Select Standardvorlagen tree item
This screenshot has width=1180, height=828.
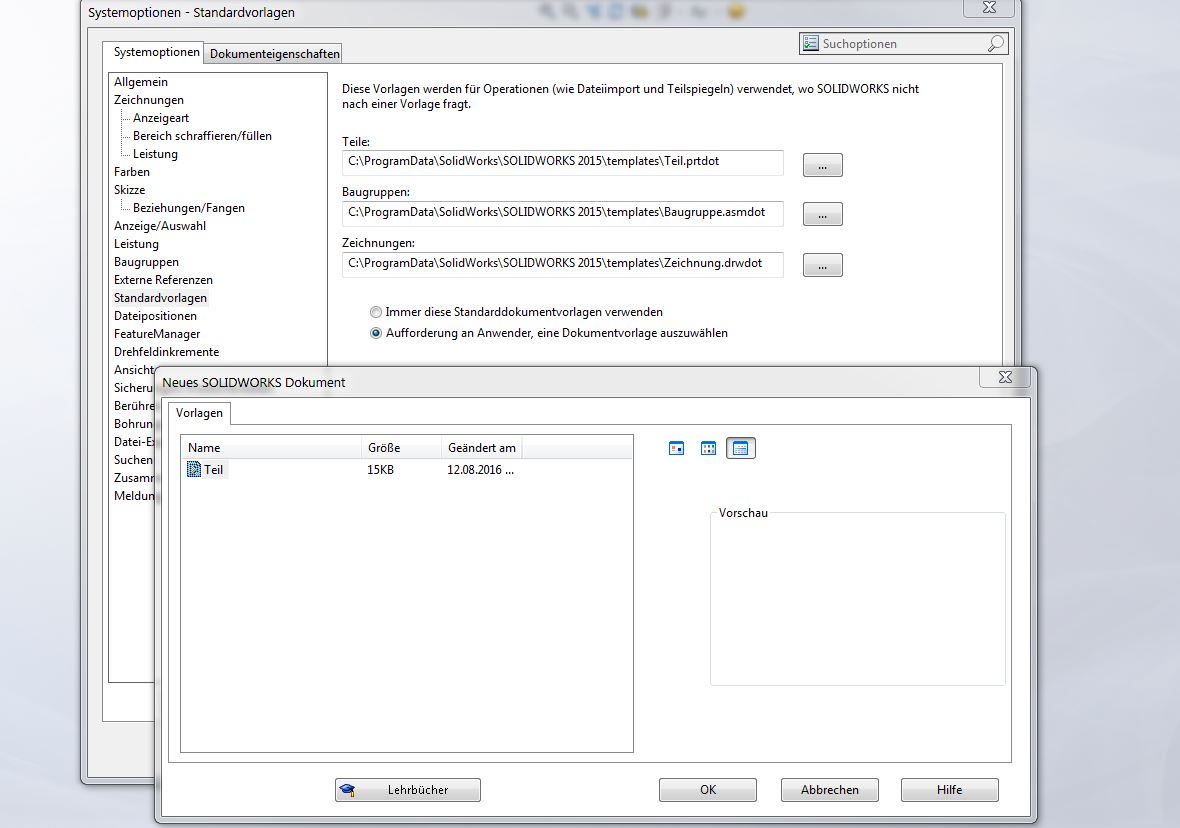tap(160, 298)
